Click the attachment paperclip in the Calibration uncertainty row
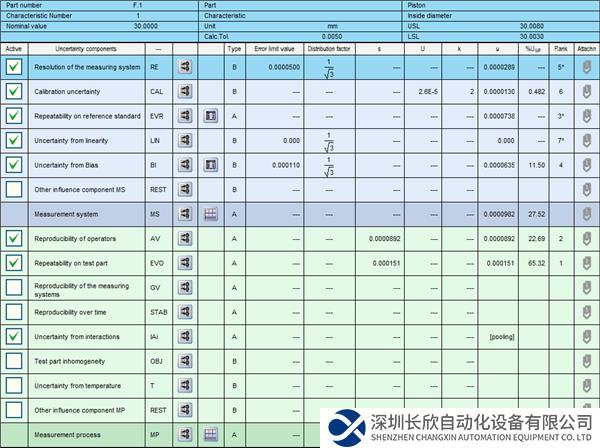 pos(586,92)
